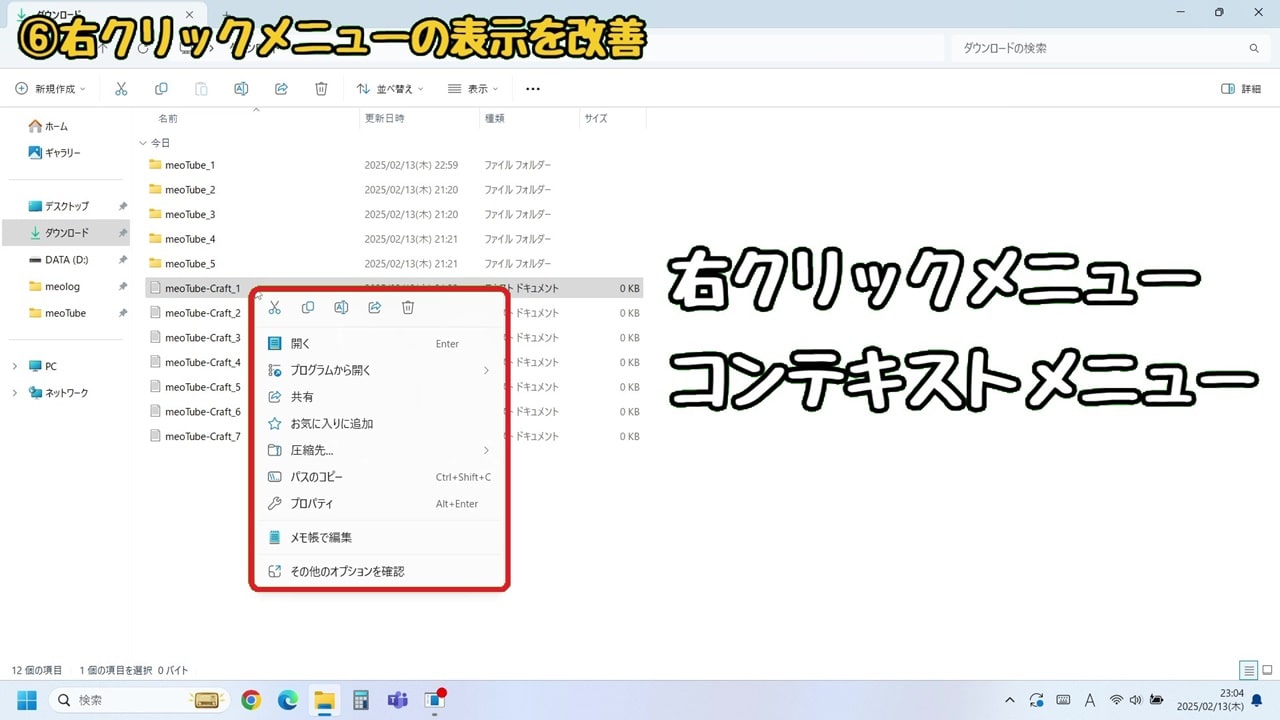This screenshot has height=720, width=1280.
Task: Open Chrome from the taskbar
Action: 251,700
